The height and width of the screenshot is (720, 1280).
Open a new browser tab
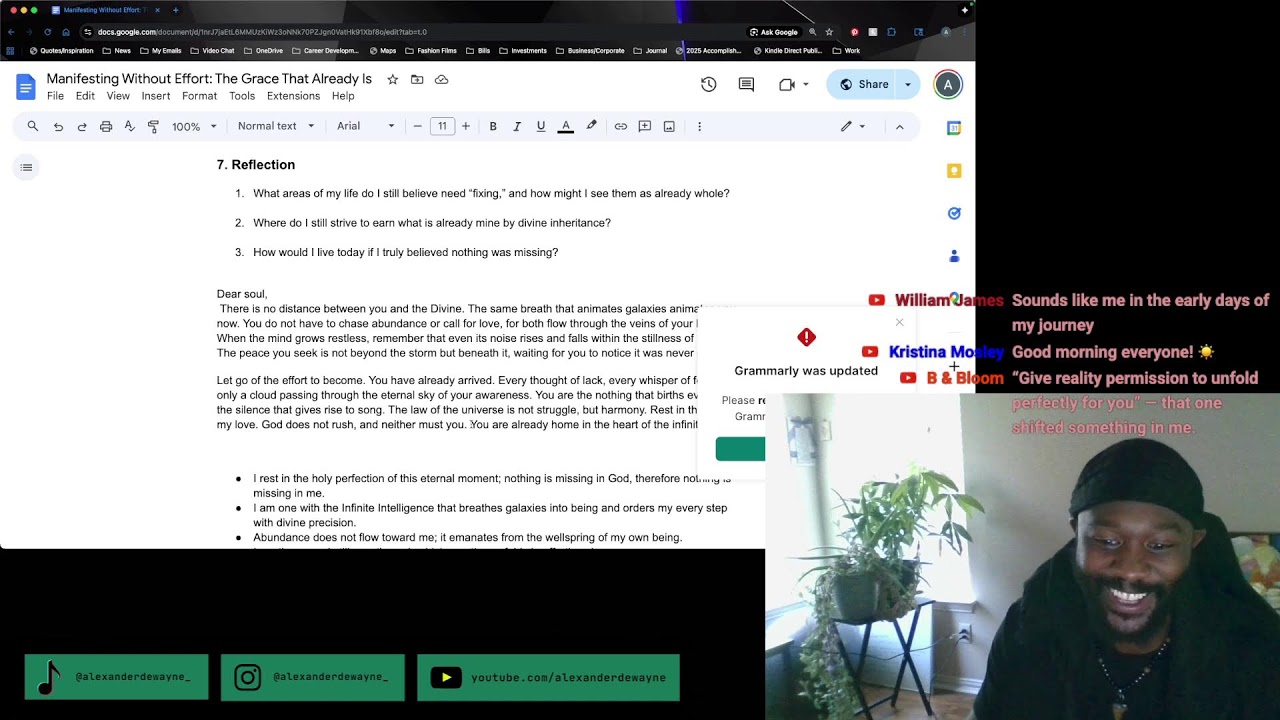pyautogui.click(x=176, y=10)
